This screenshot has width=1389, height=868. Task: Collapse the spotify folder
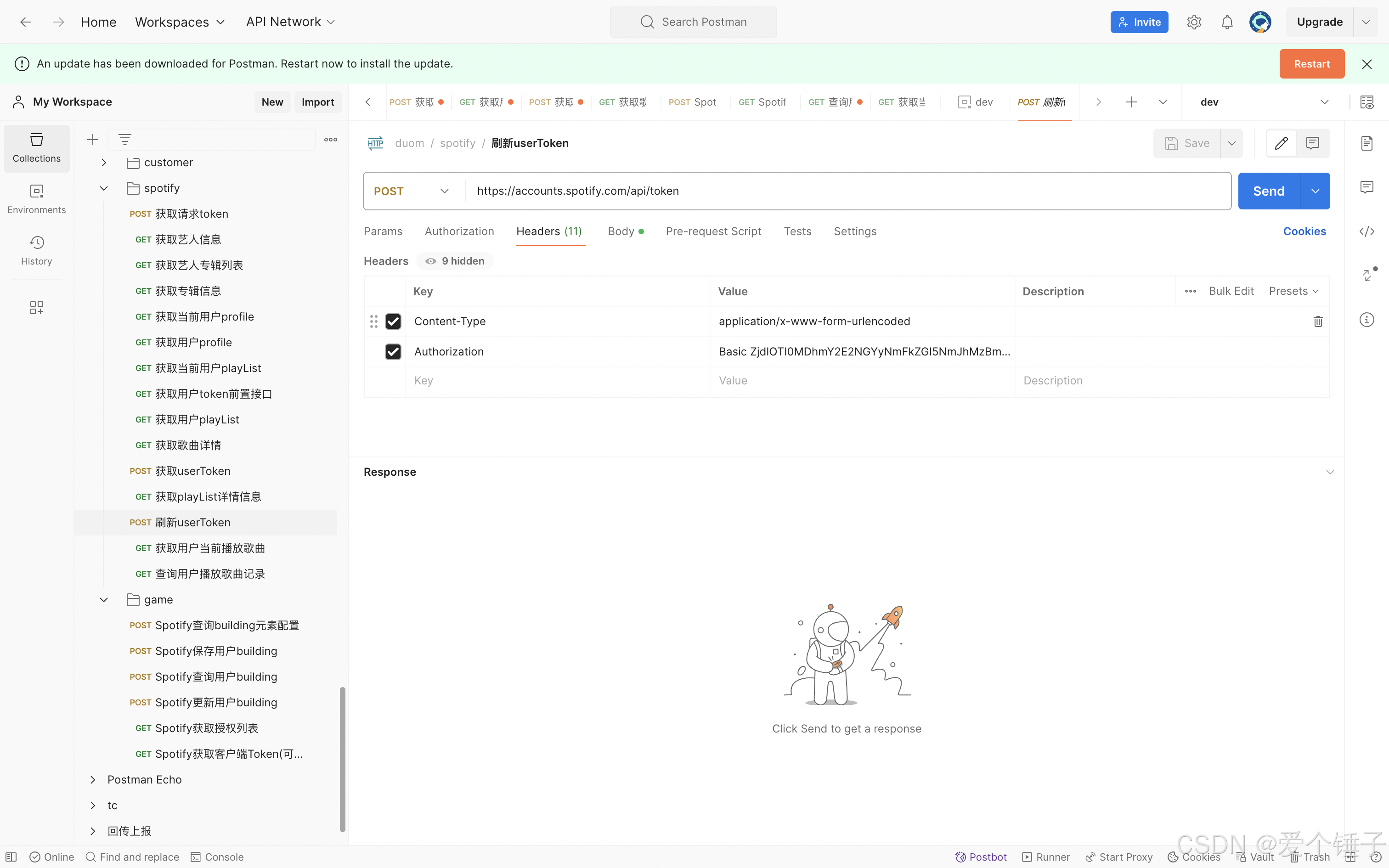104,188
